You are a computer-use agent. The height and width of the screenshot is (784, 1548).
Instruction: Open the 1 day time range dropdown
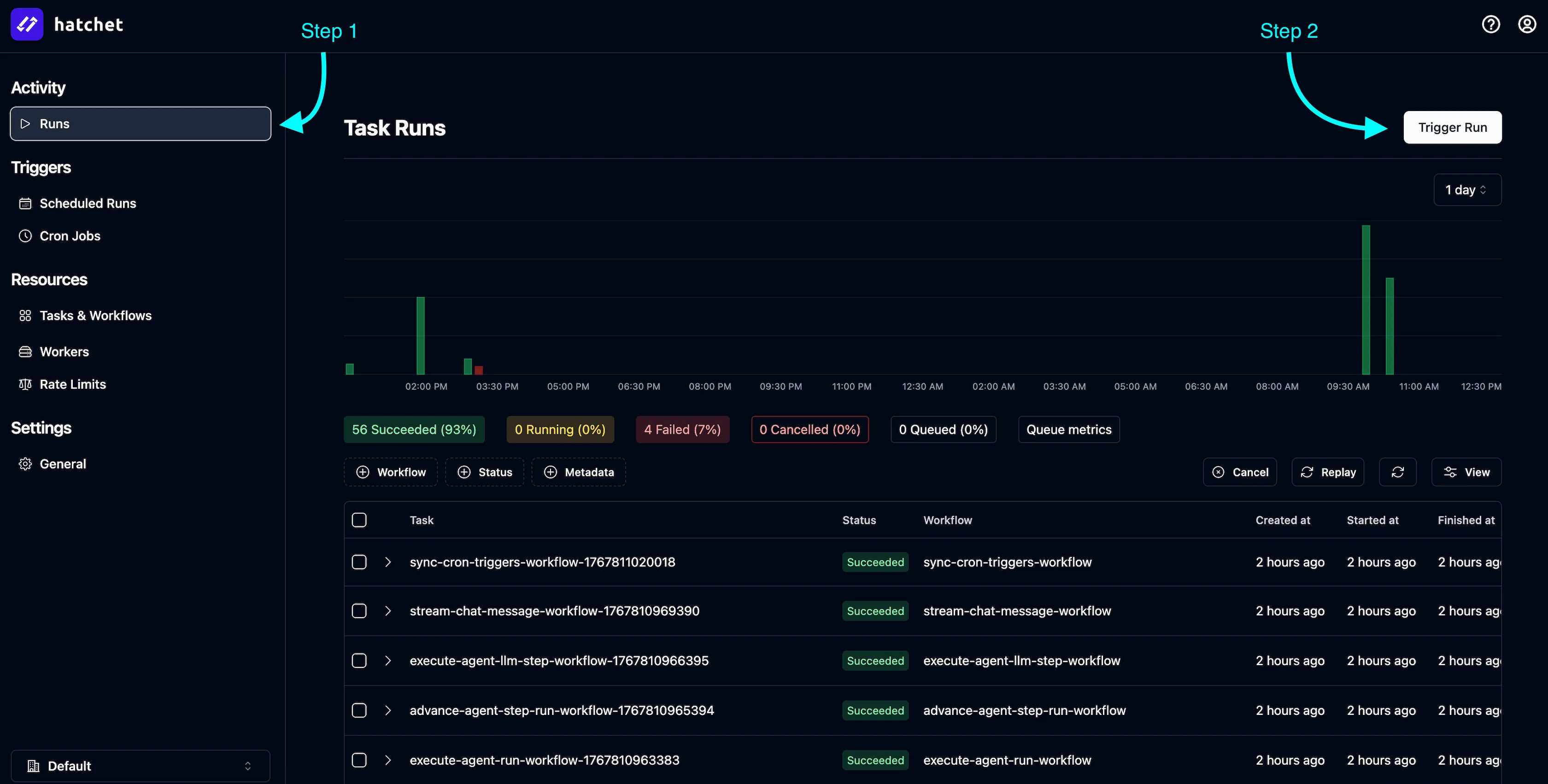[1466, 189]
